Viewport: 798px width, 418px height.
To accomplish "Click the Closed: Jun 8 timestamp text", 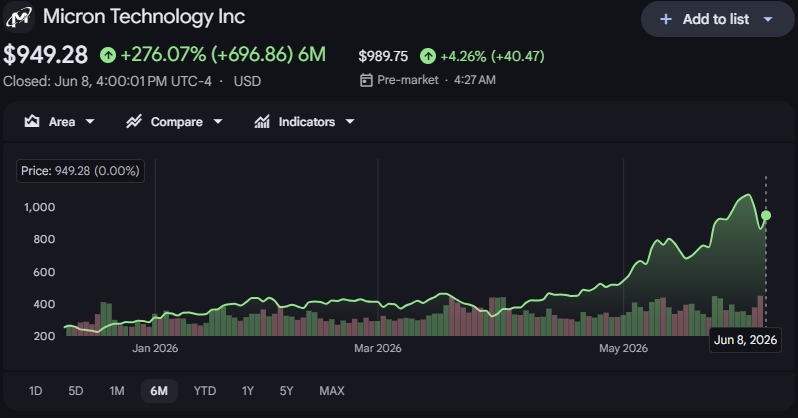I will pyautogui.click(x=107, y=81).
